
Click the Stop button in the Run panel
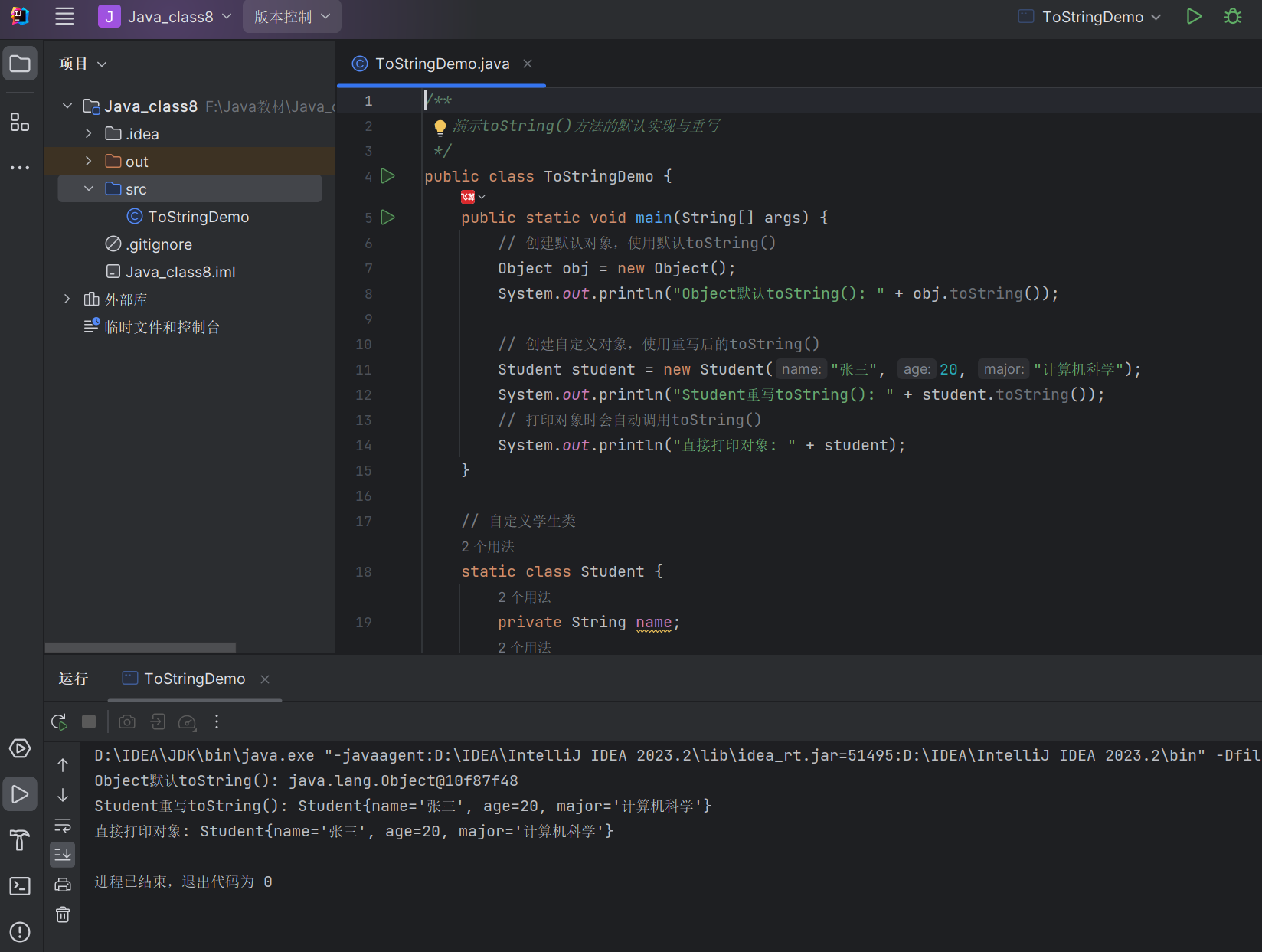point(89,721)
